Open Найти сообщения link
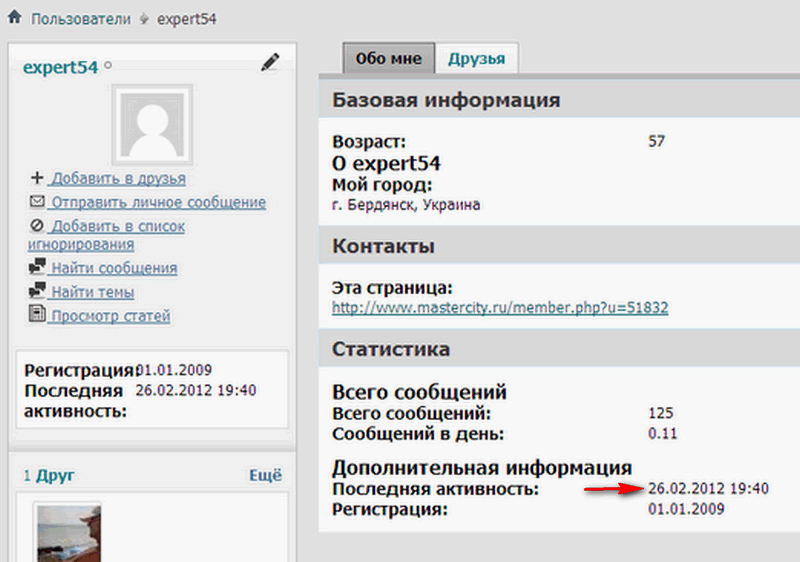This screenshot has width=800, height=562. pos(114,268)
